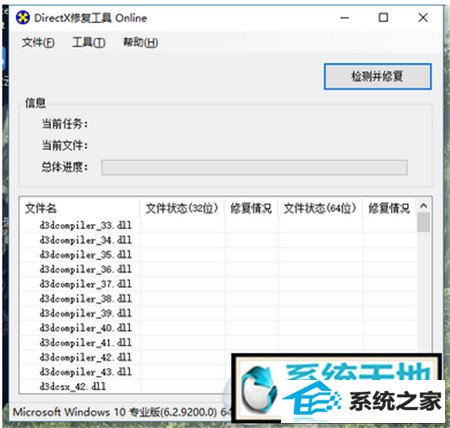The width and height of the screenshot is (450, 428).
Task: Click the 检测并修复 button
Action: point(378,77)
